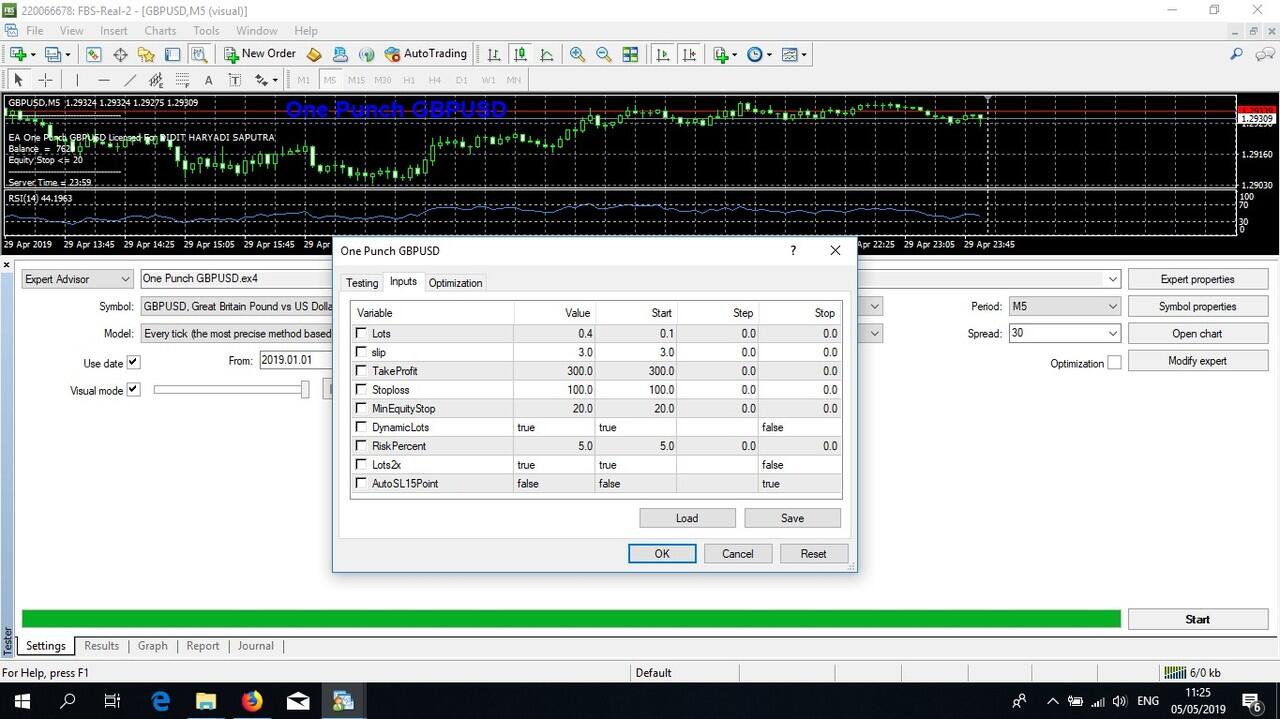
Task: Tick the TakeProfit optimization checkbox
Action: [361, 371]
